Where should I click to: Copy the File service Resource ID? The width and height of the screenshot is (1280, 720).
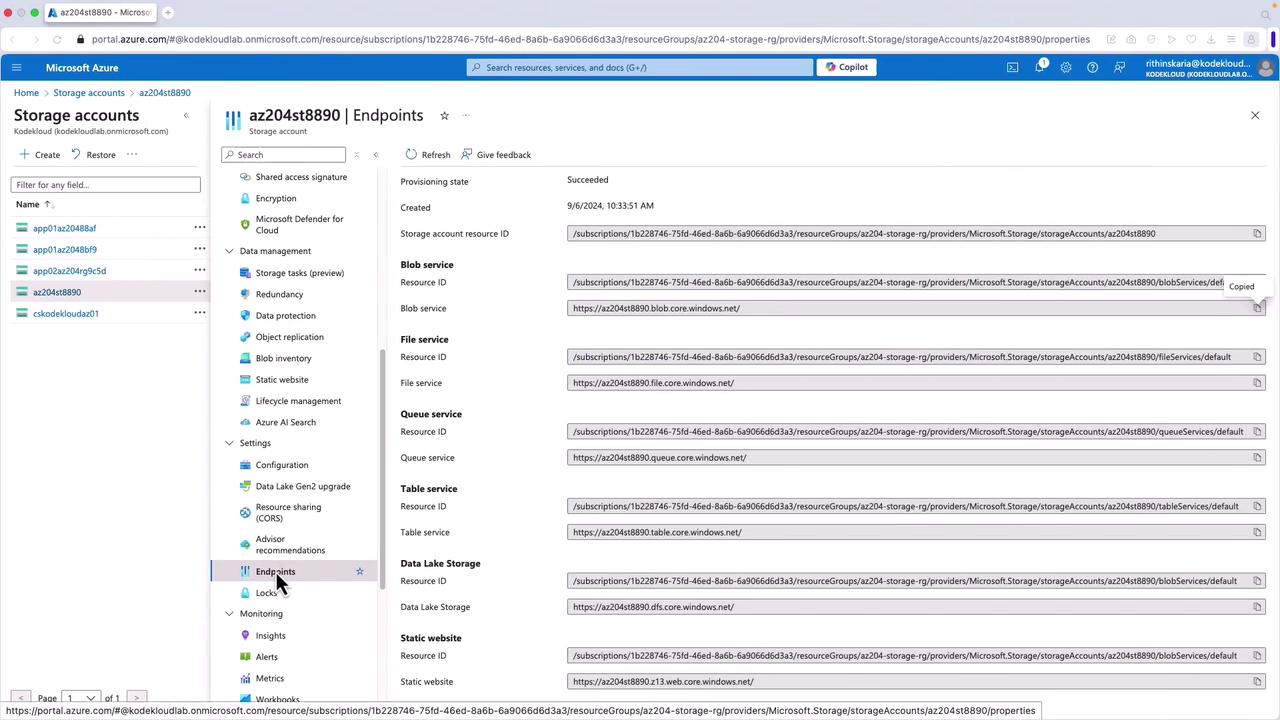click(1257, 357)
